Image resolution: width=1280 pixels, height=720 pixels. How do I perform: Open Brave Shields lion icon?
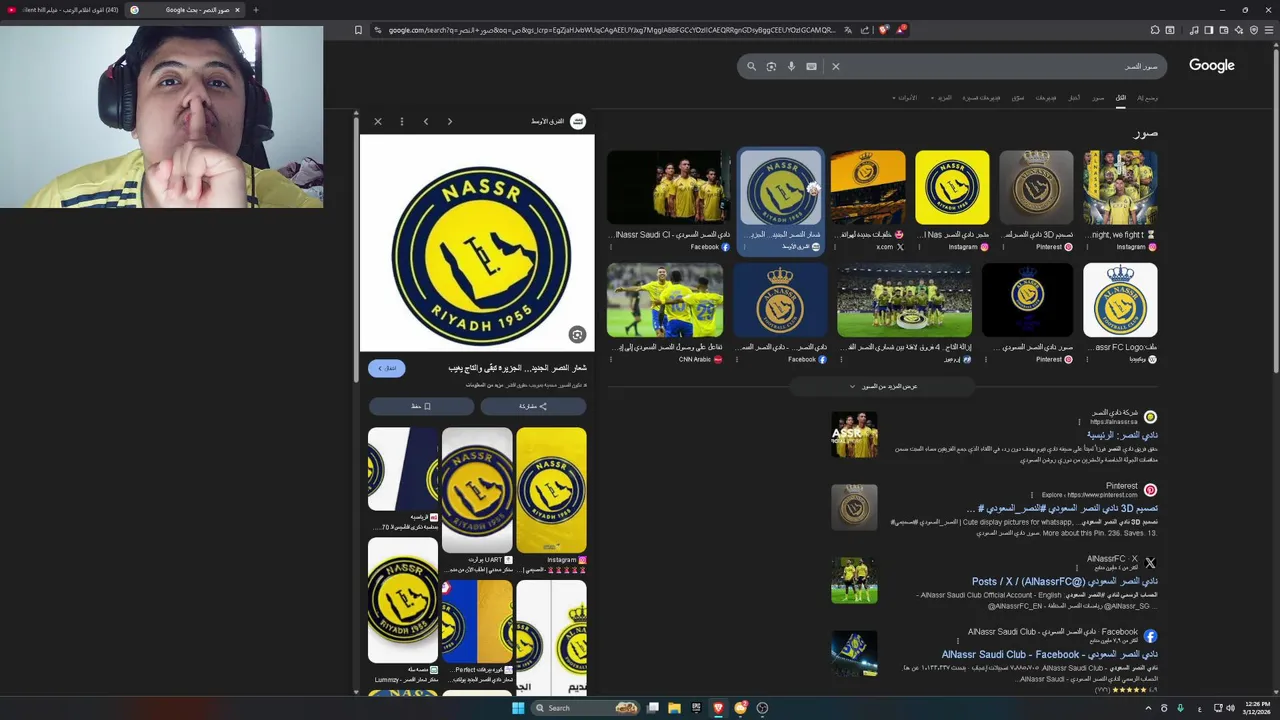pyautogui.click(x=883, y=30)
